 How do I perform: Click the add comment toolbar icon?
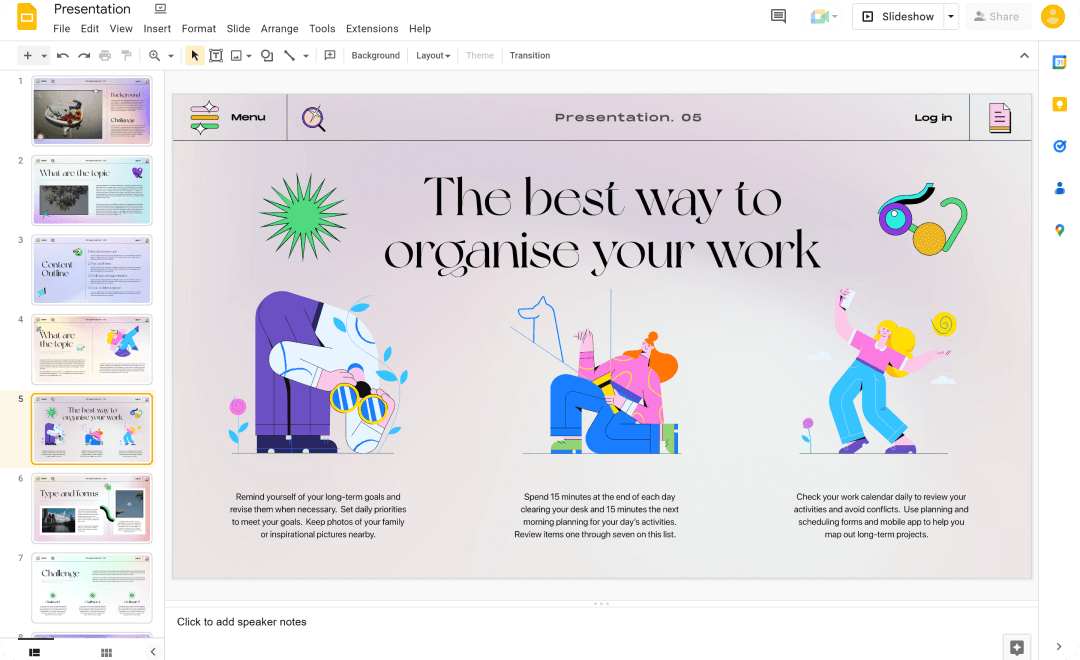click(330, 56)
